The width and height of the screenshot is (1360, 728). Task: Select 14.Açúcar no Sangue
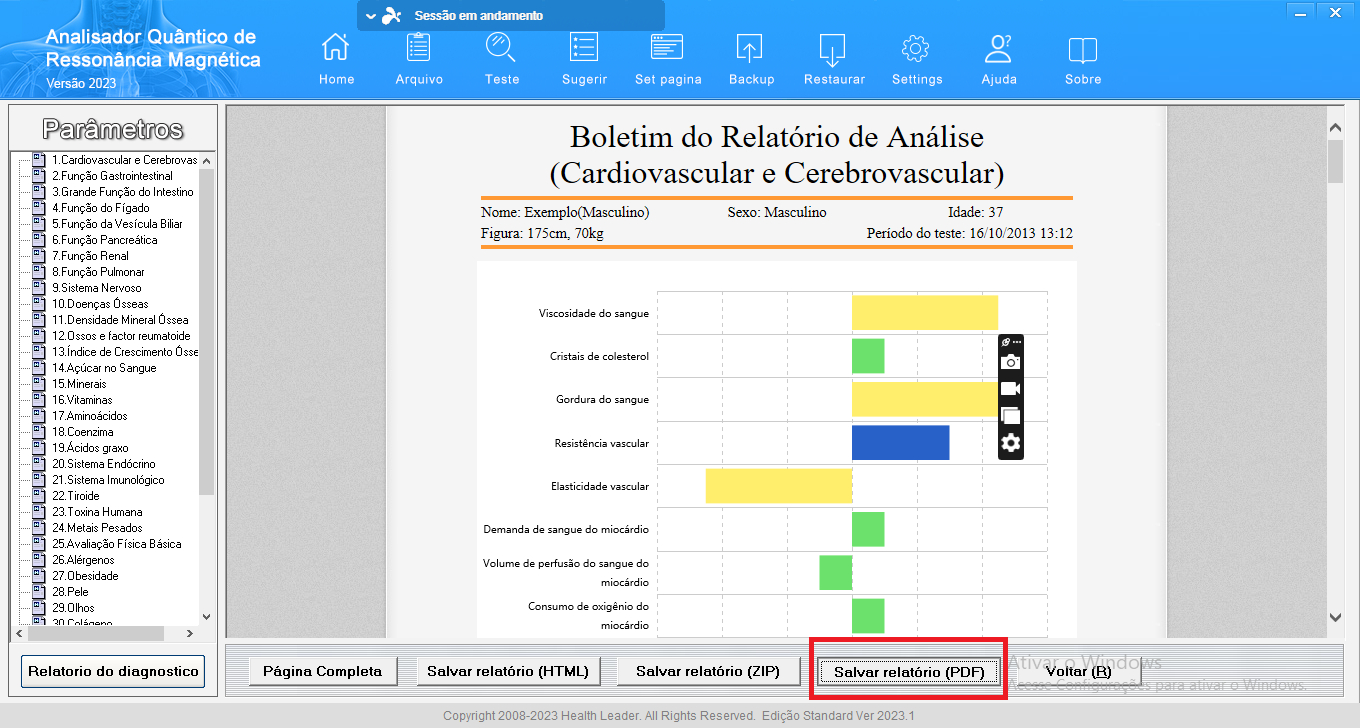pyautogui.click(x=104, y=368)
